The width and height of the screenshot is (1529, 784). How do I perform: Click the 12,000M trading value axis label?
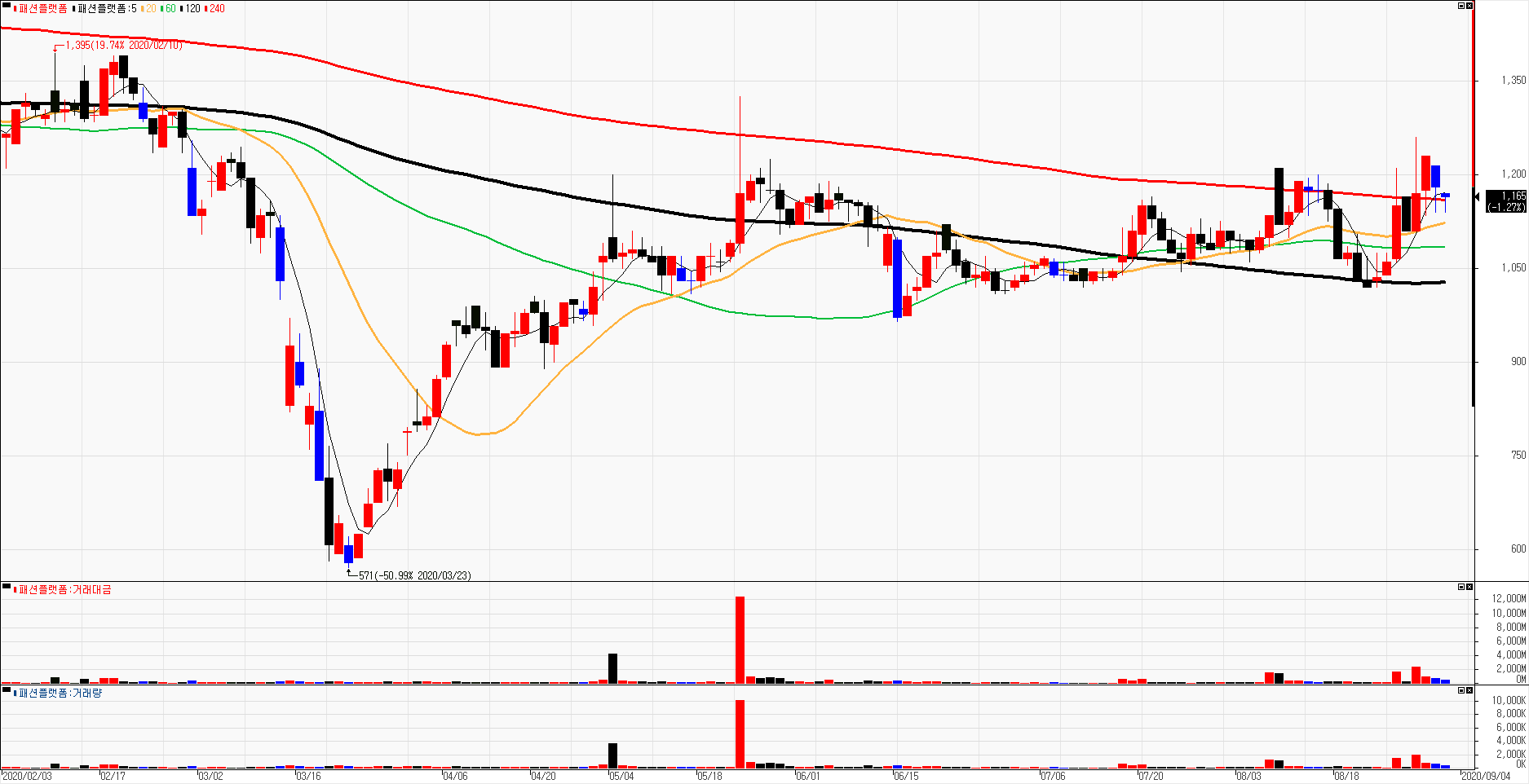1509,598
